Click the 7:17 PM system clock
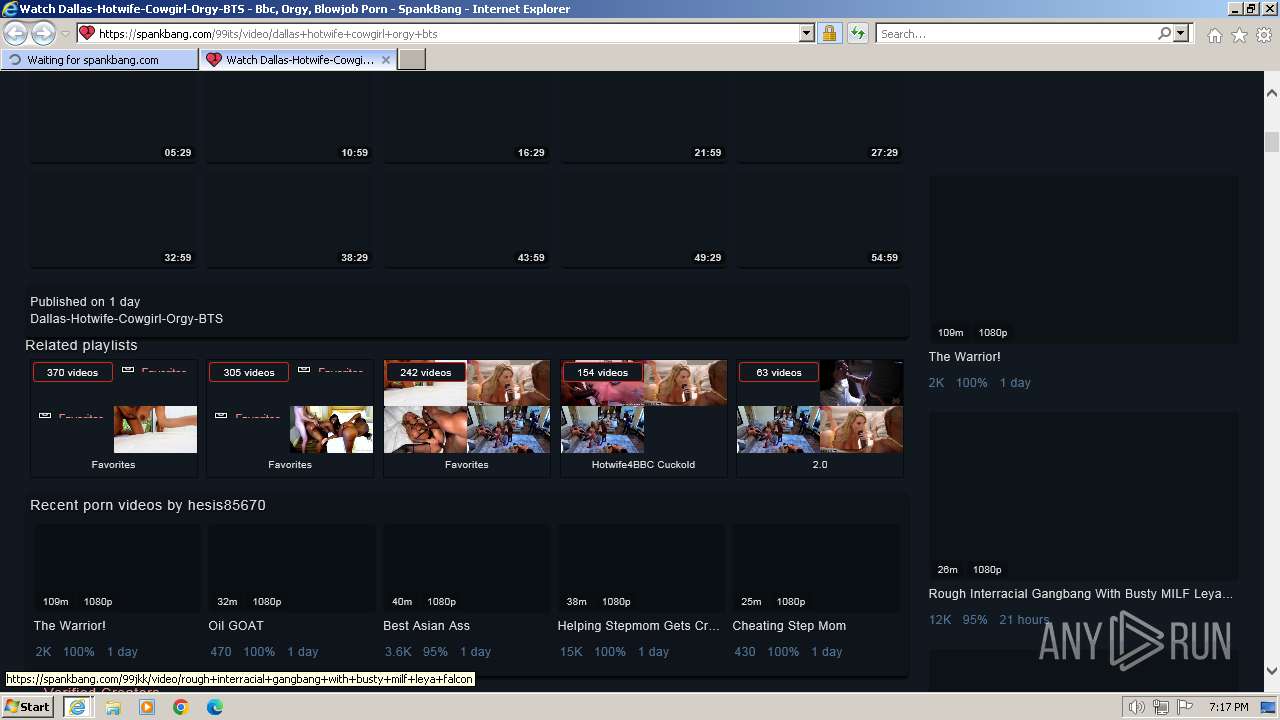1280x720 pixels. click(1228, 707)
